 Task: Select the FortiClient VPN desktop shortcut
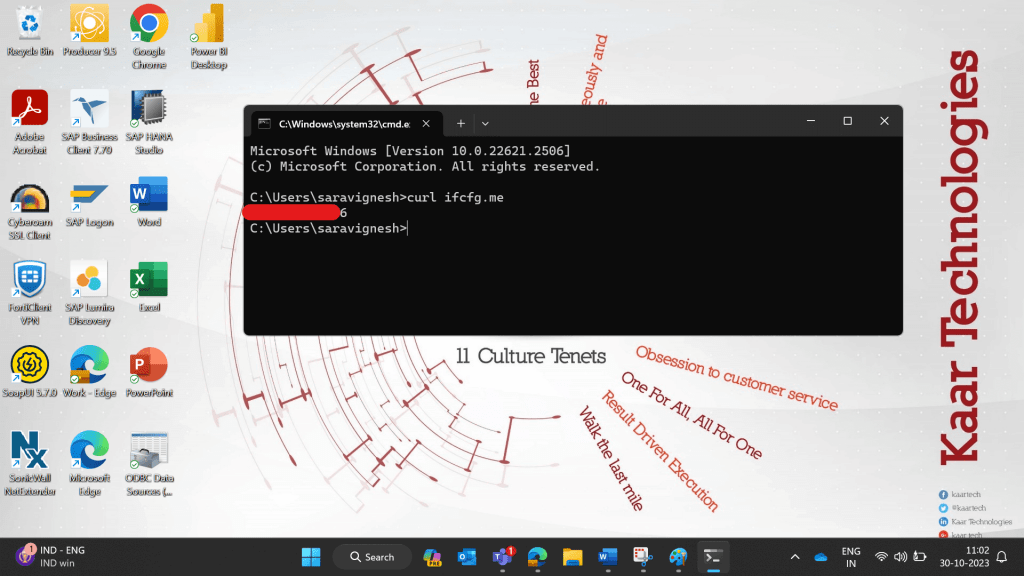tap(29, 293)
